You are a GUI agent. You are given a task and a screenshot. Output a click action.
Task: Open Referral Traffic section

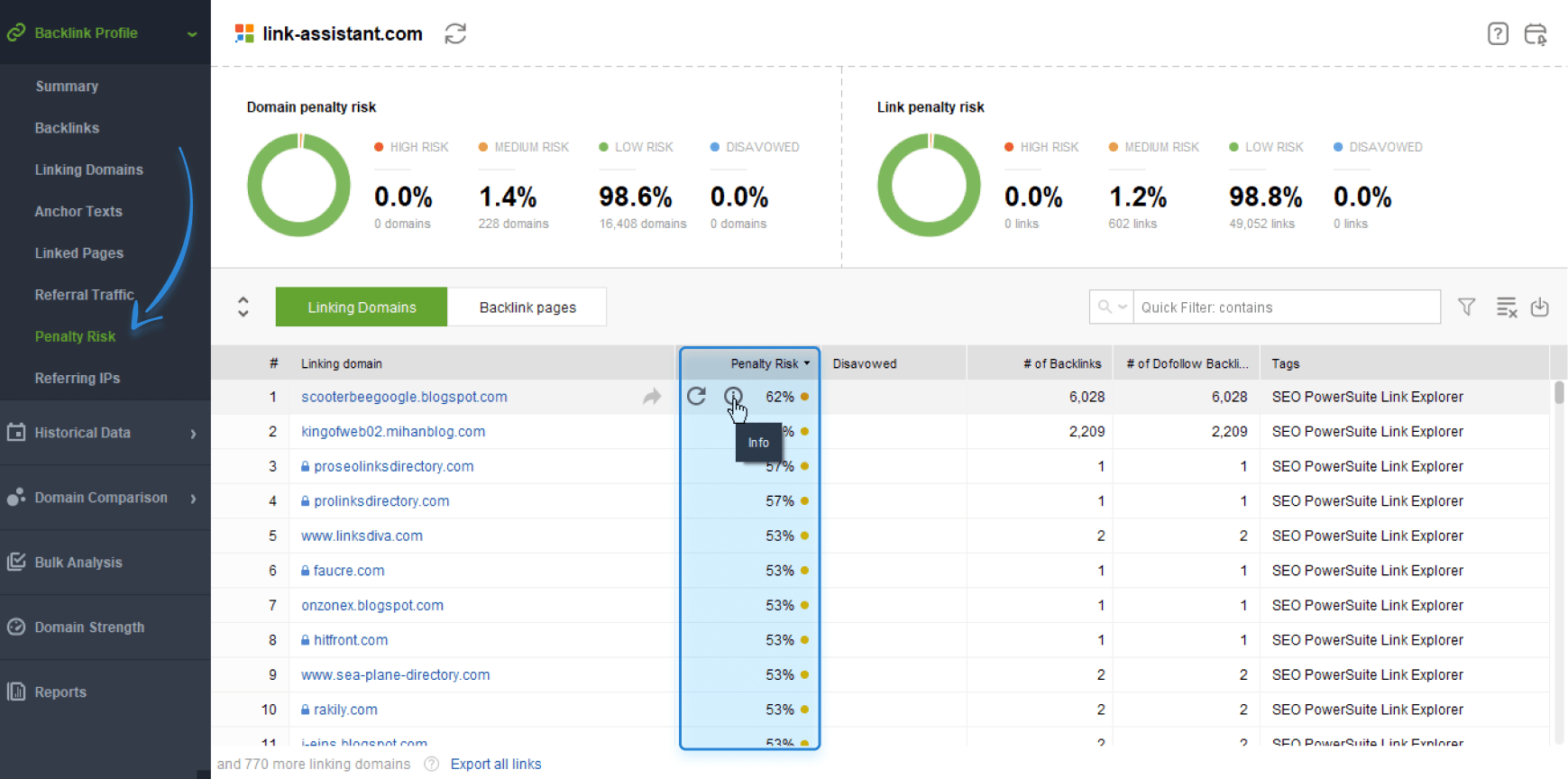[x=85, y=295]
